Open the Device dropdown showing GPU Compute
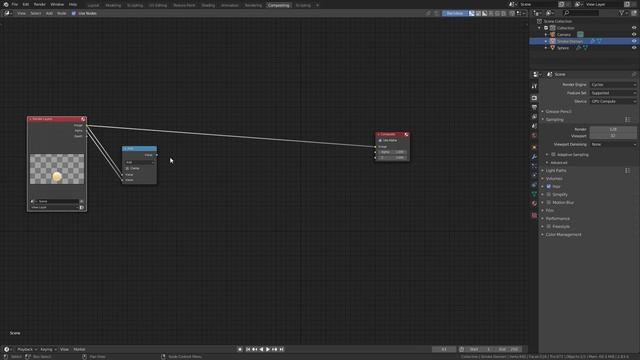The height and width of the screenshot is (360, 640). pyautogui.click(x=613, y=101)
